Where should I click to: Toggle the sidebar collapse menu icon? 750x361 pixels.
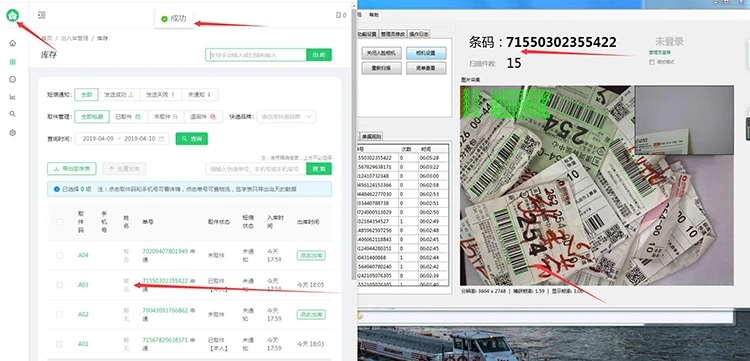[42, 15]
